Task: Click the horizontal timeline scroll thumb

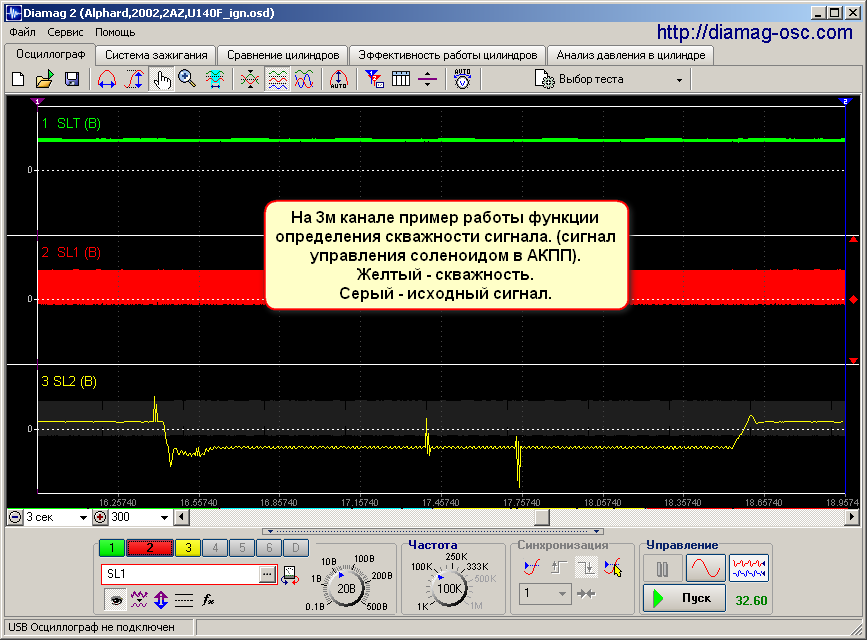Action: tap(542, 517)
